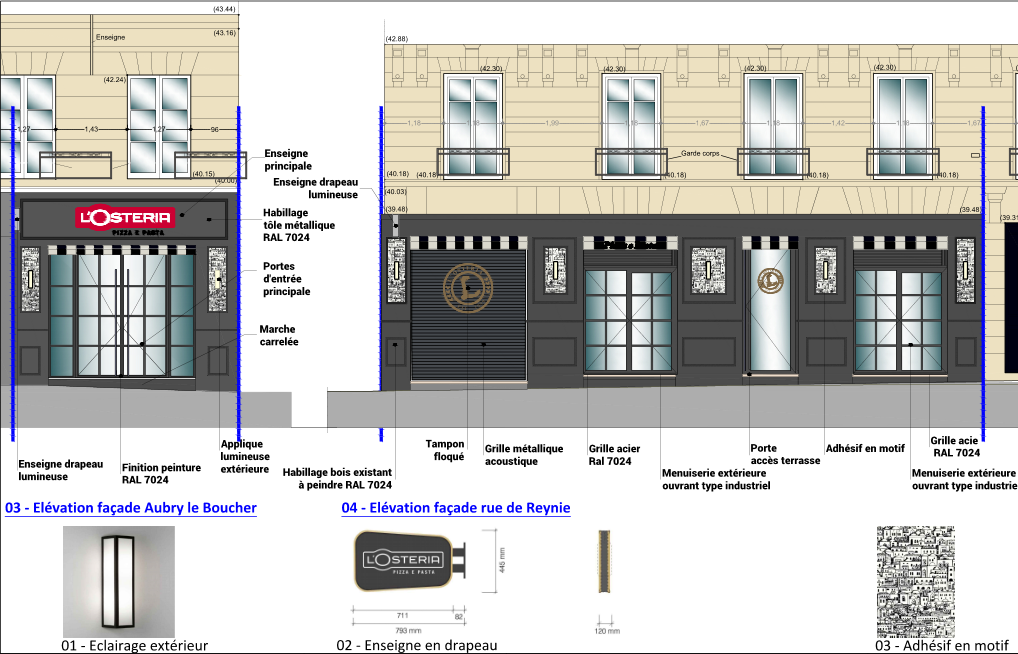
Task: Click the "Tampon floqué" annotation label
Action: (x=445, y=450)
